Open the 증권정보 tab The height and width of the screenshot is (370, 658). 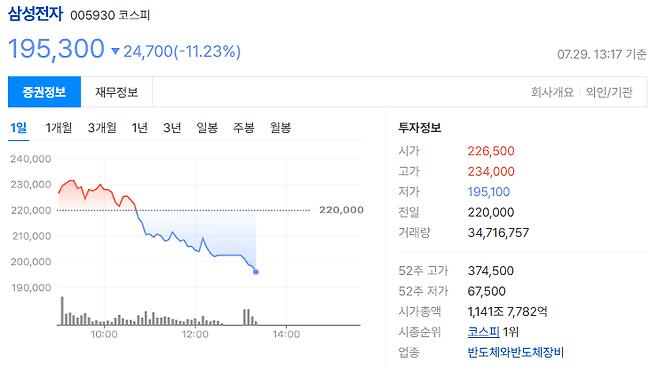(x=44, y=92)
